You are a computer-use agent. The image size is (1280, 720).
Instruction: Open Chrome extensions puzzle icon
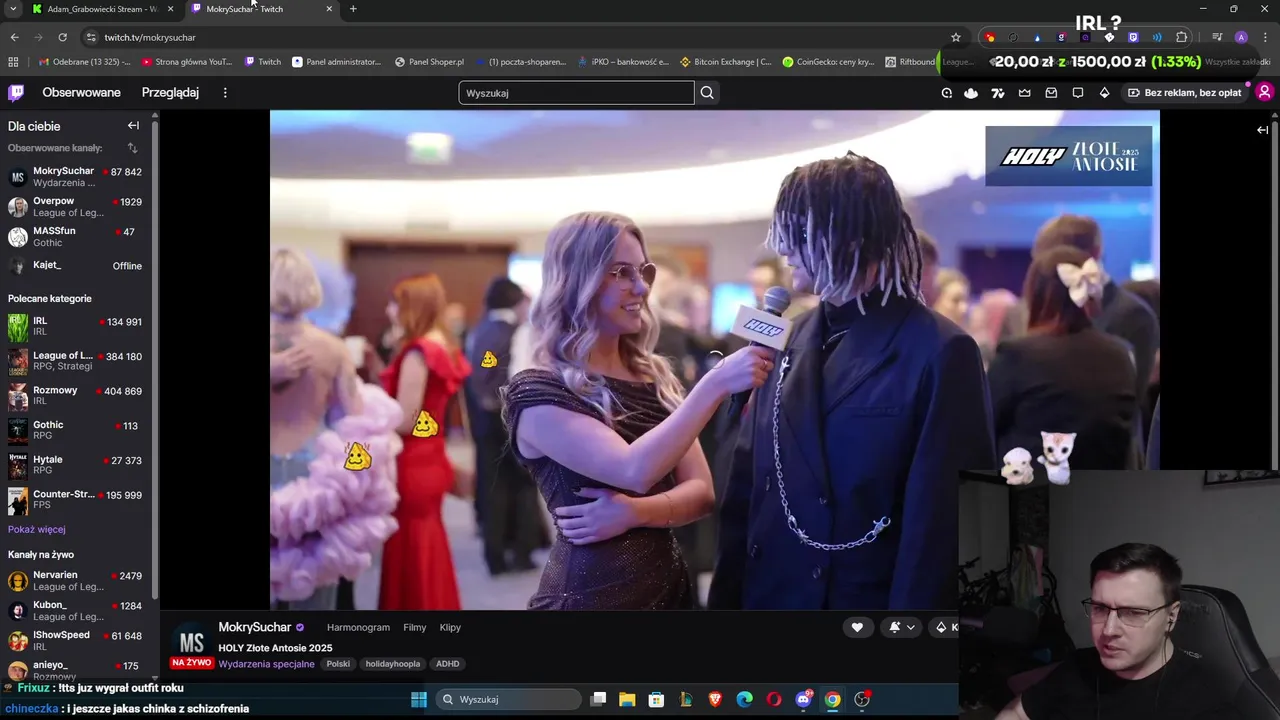click(1182, 37)
